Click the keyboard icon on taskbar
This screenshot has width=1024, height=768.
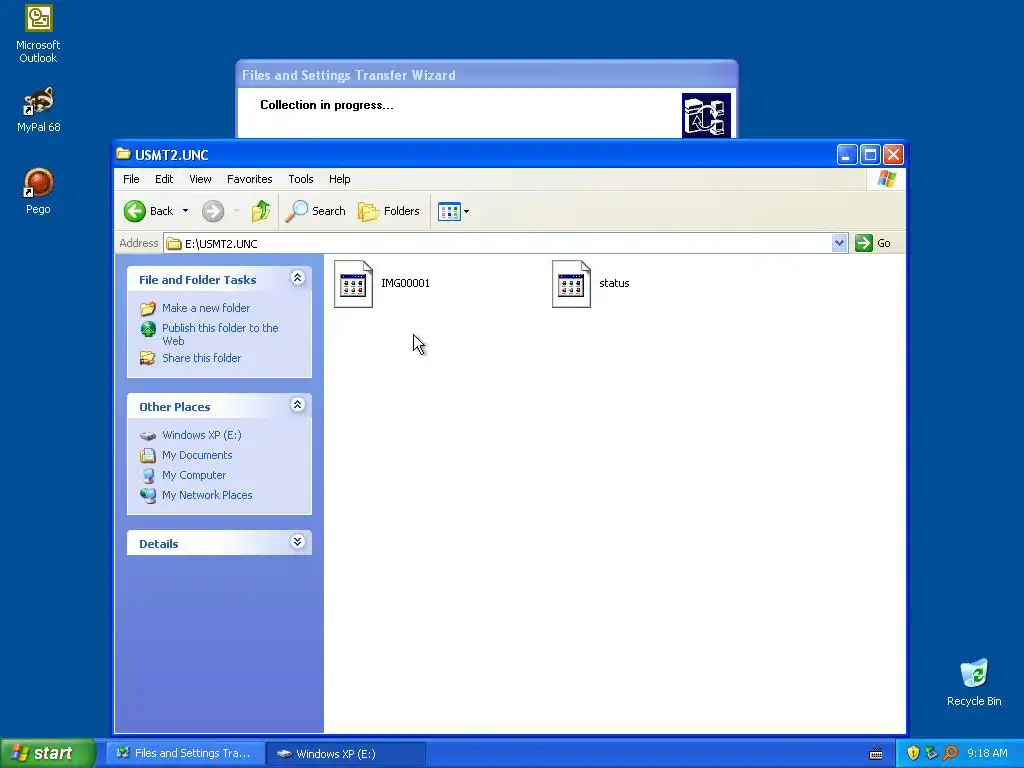click(876, 754)
